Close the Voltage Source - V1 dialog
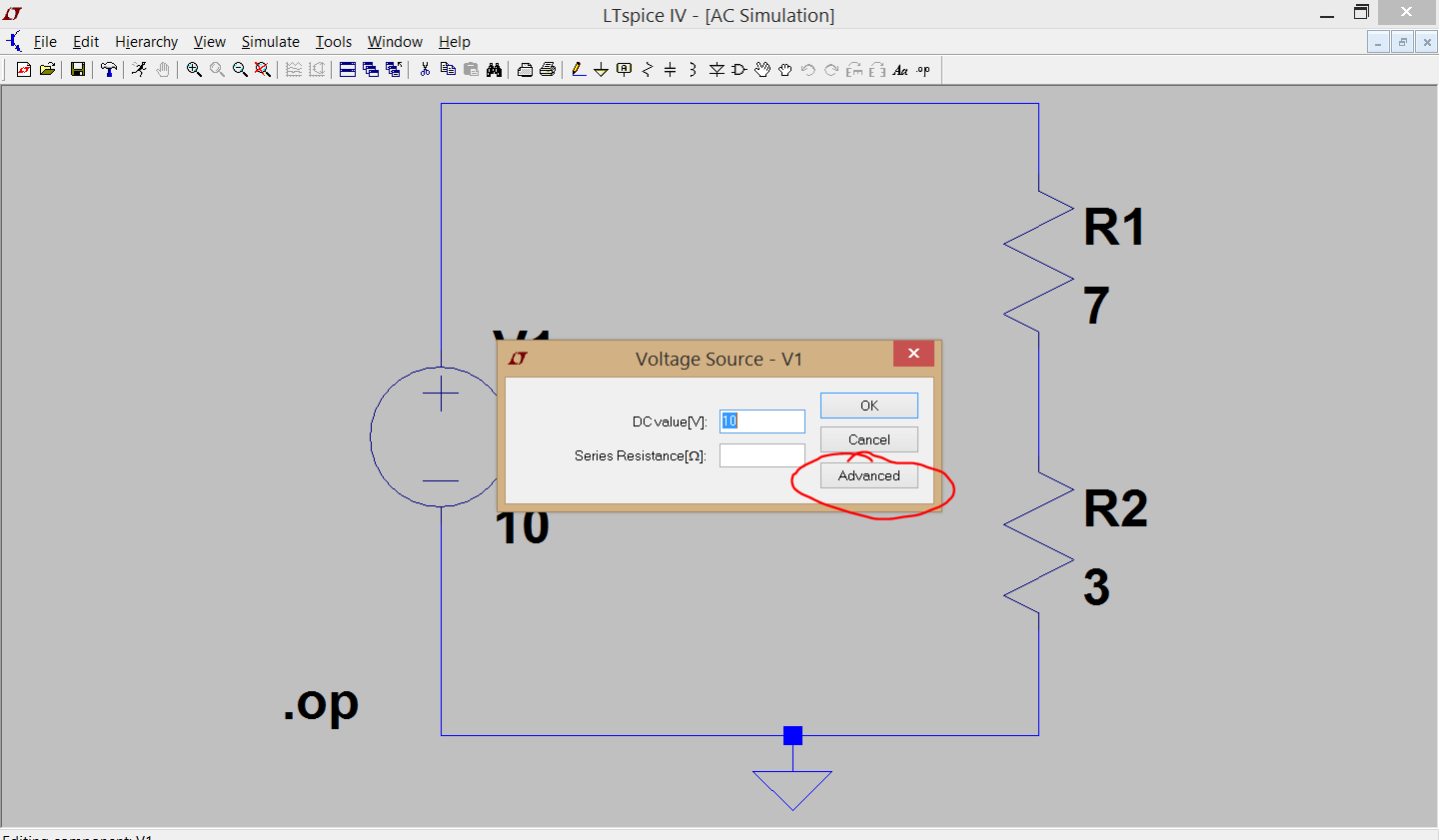The image size is (1439, 840). (x=913, y=354)
